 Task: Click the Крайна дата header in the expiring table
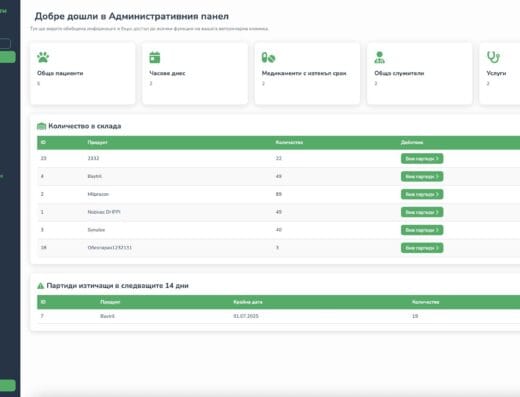(x=248, y=302)
